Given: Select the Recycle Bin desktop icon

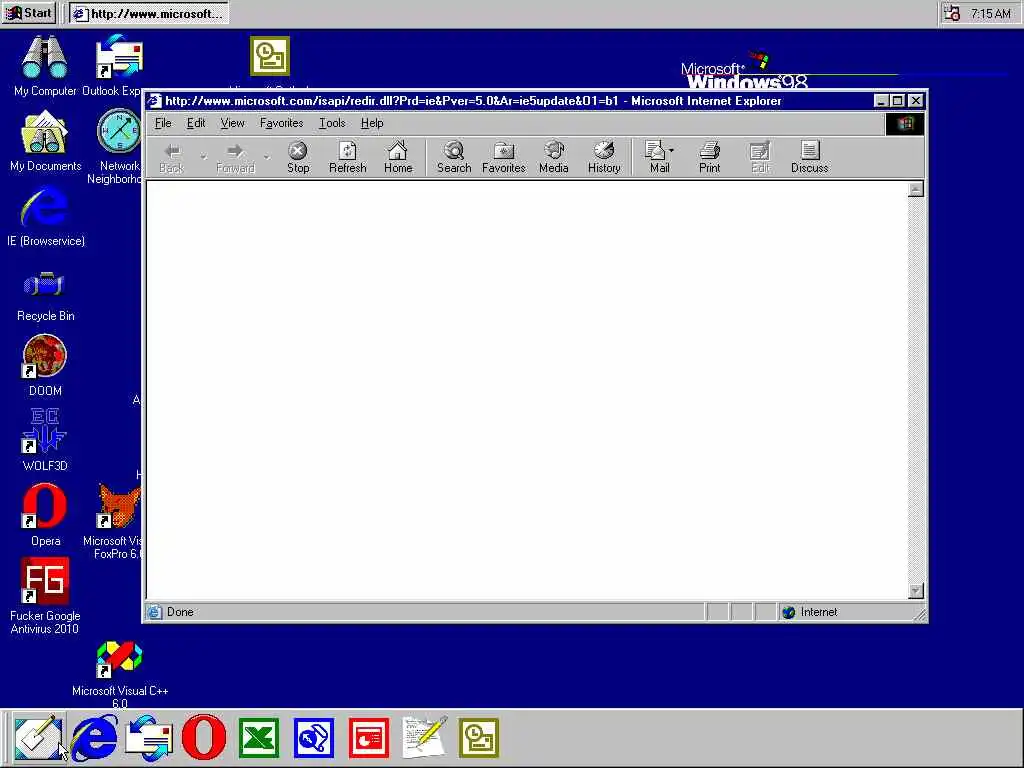Looking at the screenshot, I should (x=45, y=295).
